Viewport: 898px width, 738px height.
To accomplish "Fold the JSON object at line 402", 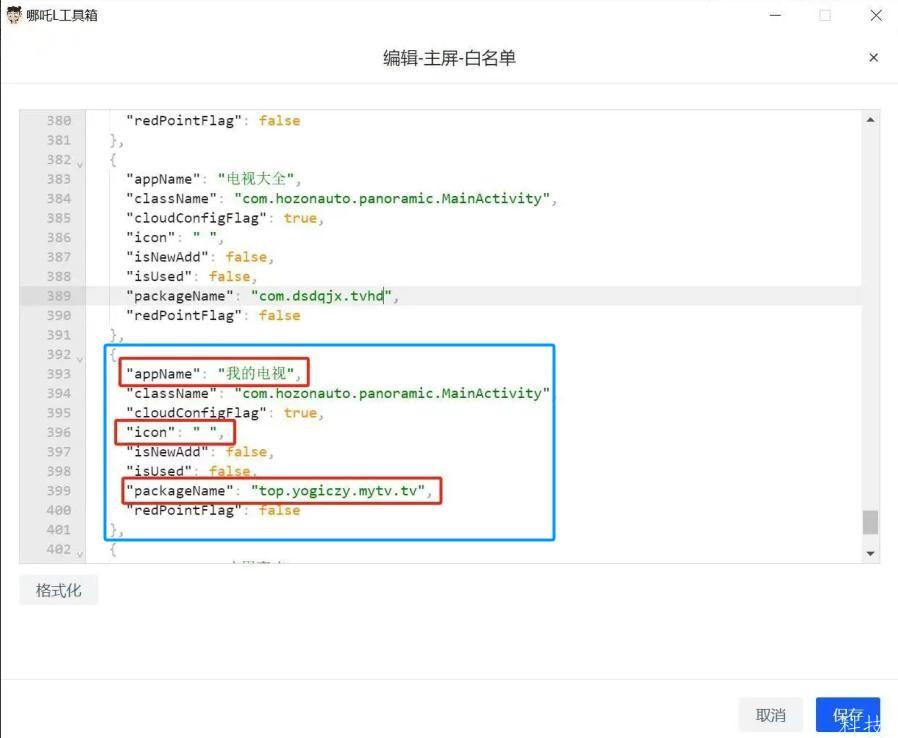I will coord(80,551).
